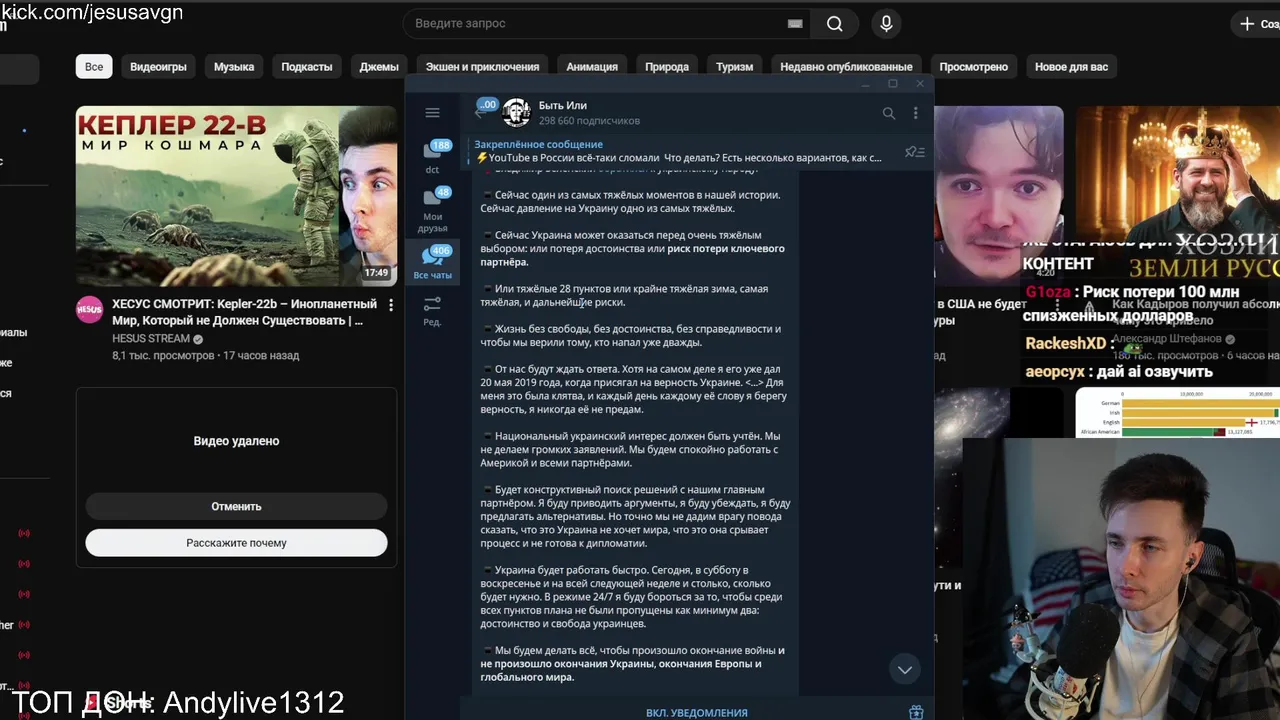This screenshot has height=720, width=1280.
Task: Open the Kepler video's three-dot menu
Action: (391, 305)
